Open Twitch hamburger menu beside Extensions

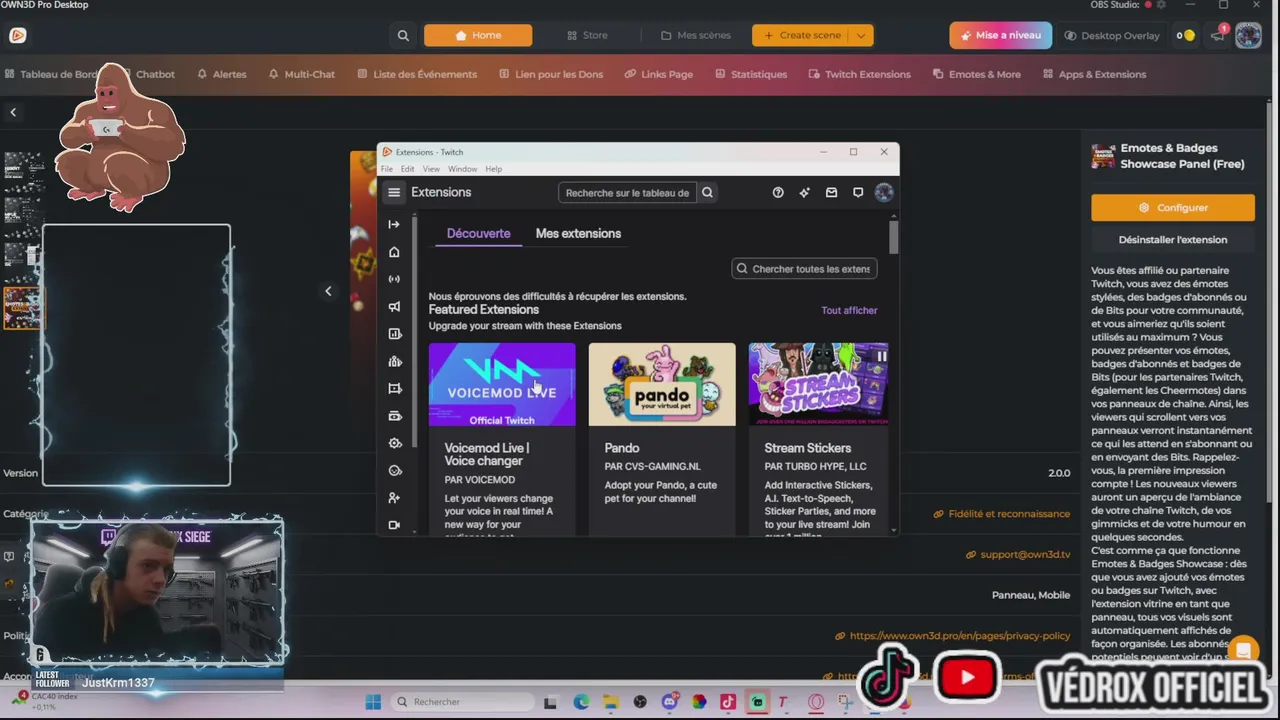[394, 193]
